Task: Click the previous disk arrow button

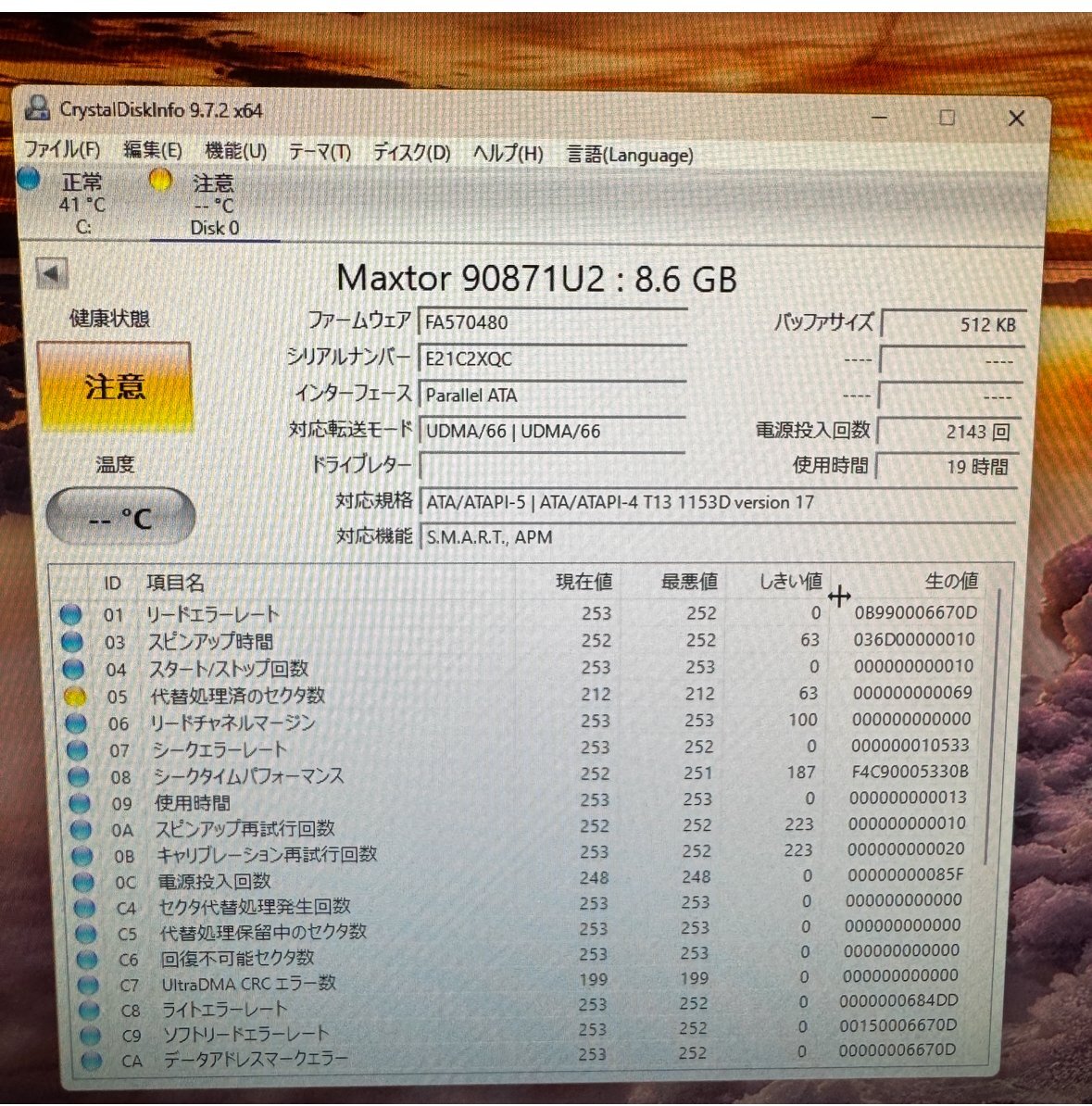Action: click(x=52, y=273)
